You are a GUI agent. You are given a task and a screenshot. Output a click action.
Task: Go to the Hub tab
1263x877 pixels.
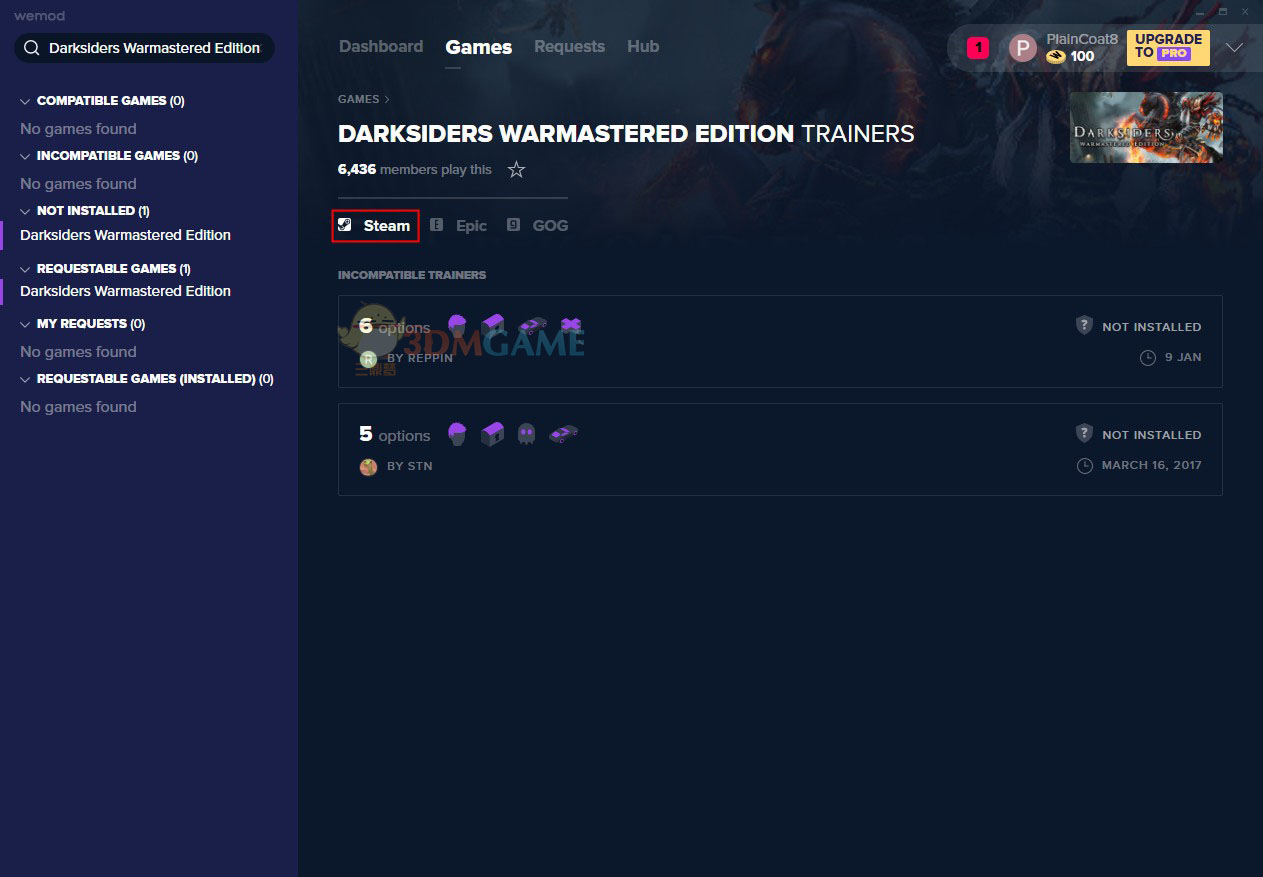tap(643, 47)
